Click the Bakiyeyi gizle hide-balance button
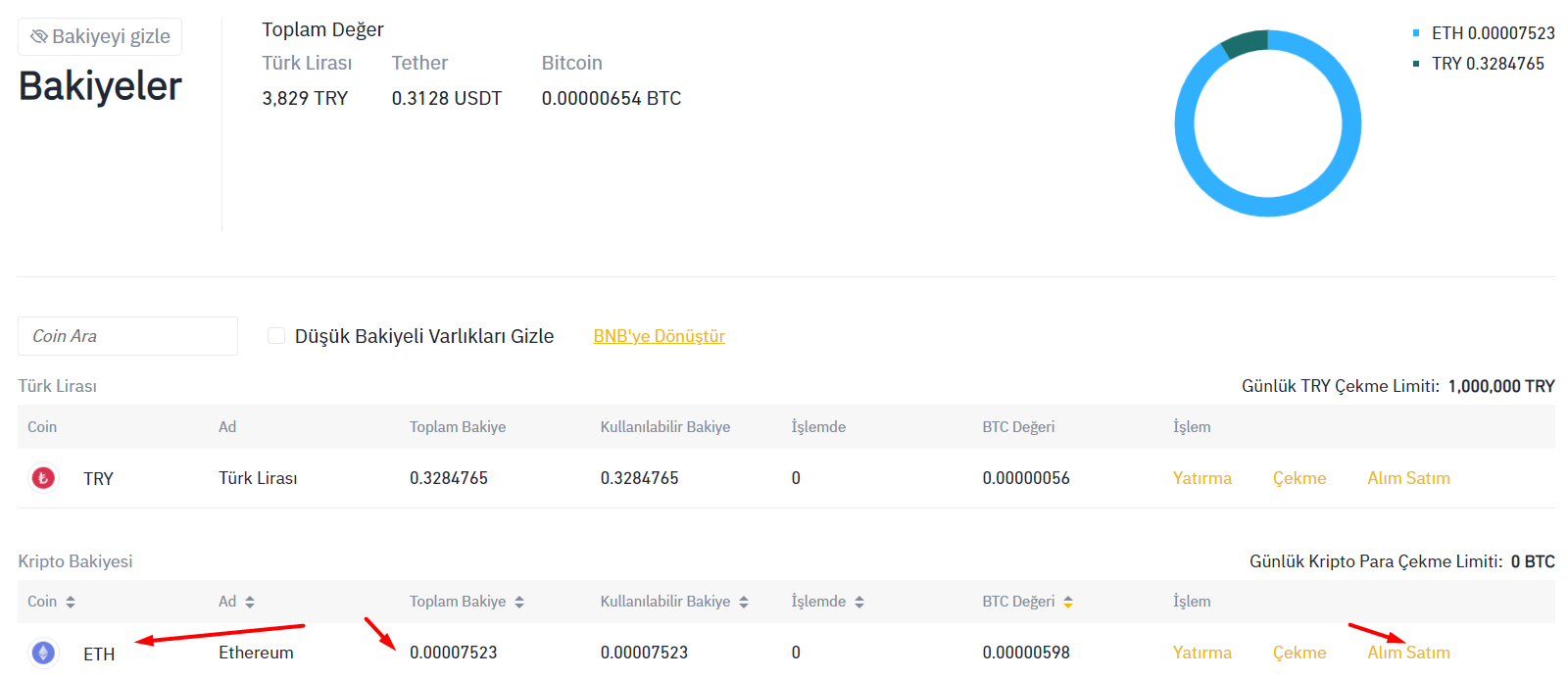 click(x=100, y=36)
